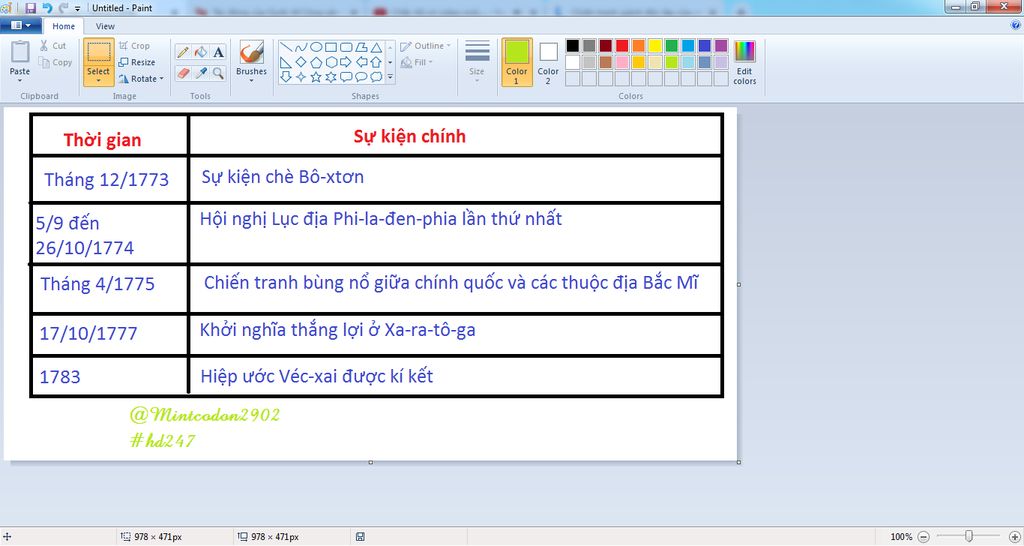Image resolution: width=1024 pixels, height=546 pixels.
Task: Click the Zoom in plus button
Action: coord(1014,537)
